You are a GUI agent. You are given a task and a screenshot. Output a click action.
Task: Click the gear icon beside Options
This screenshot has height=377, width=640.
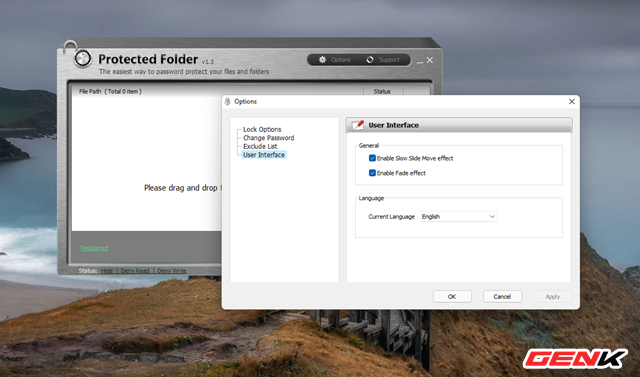tap(322, 60)
